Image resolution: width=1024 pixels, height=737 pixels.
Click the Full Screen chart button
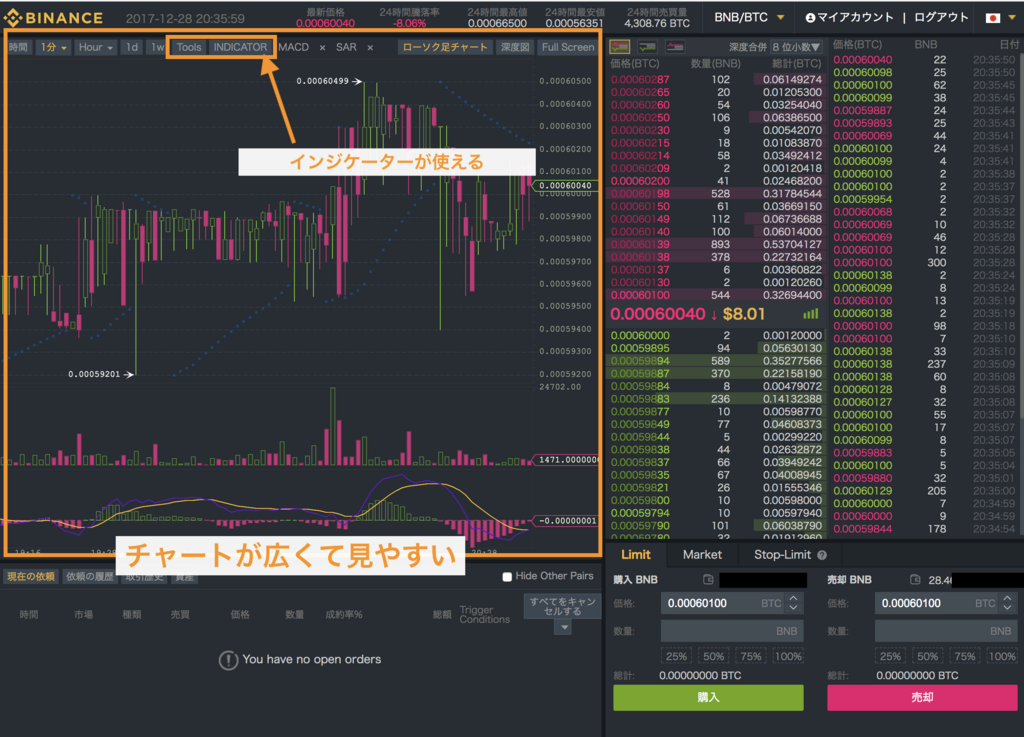[568, 47]
